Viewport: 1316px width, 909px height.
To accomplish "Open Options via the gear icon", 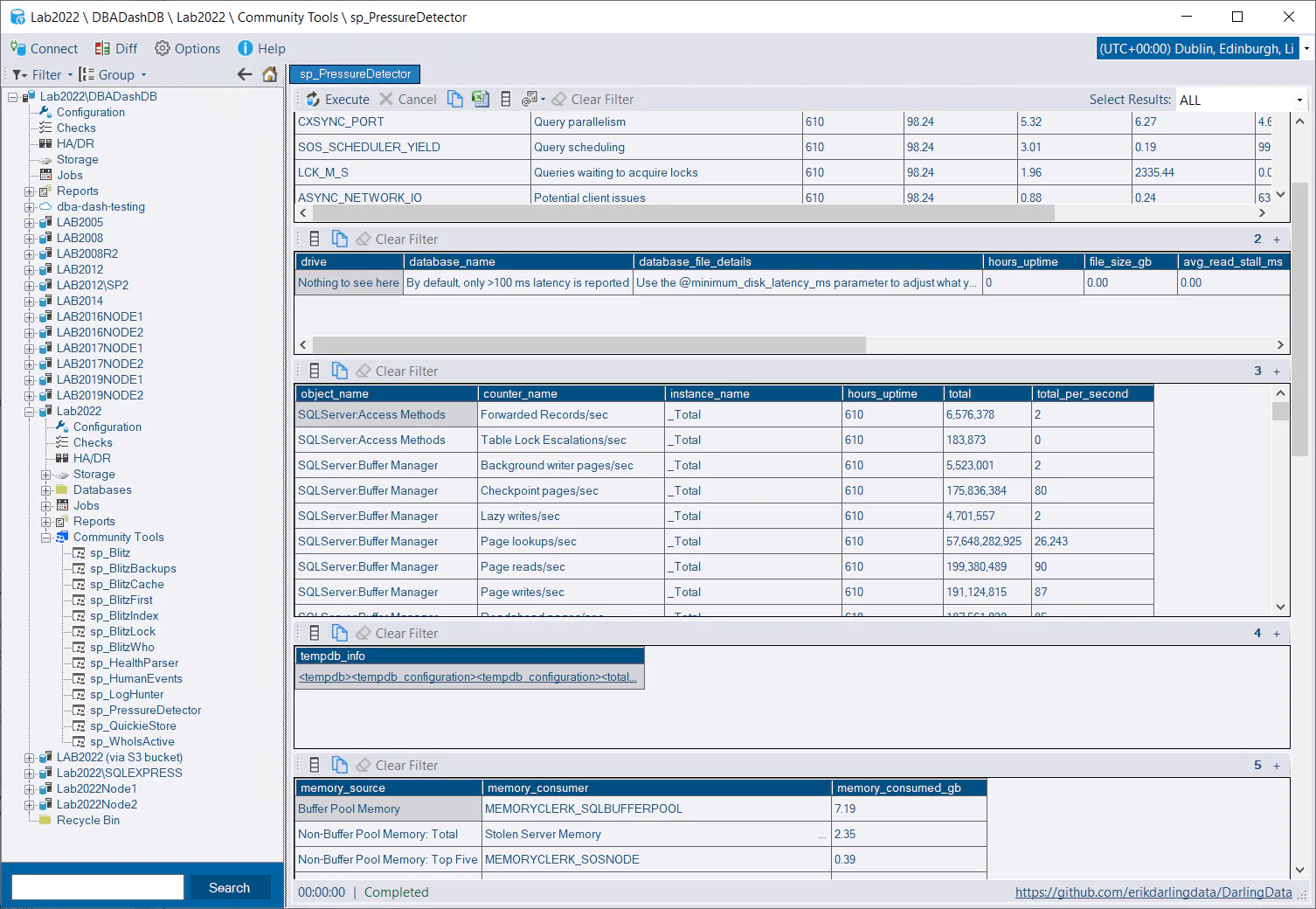I will click(163, 48).
